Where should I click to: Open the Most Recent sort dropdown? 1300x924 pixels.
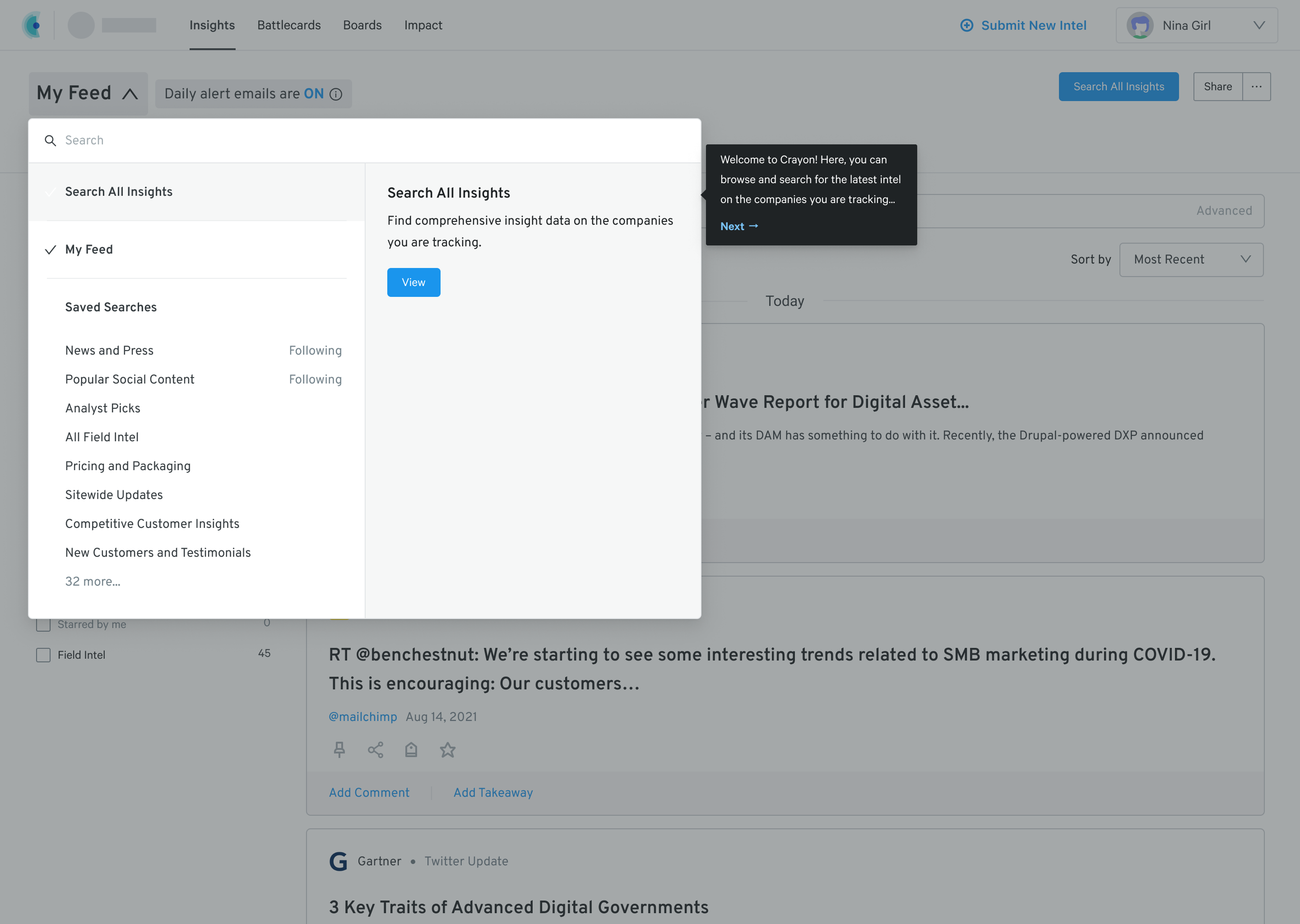1191,259
